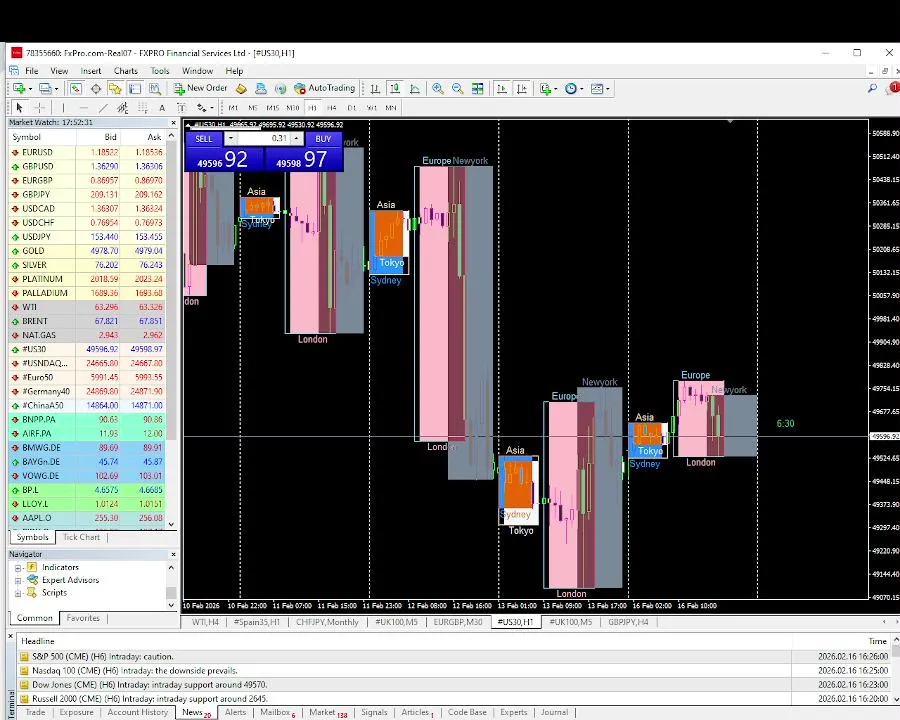This screenshot has height=720, width=900.
Task: Switch timeframe to D1
Action: click(352, 107)
